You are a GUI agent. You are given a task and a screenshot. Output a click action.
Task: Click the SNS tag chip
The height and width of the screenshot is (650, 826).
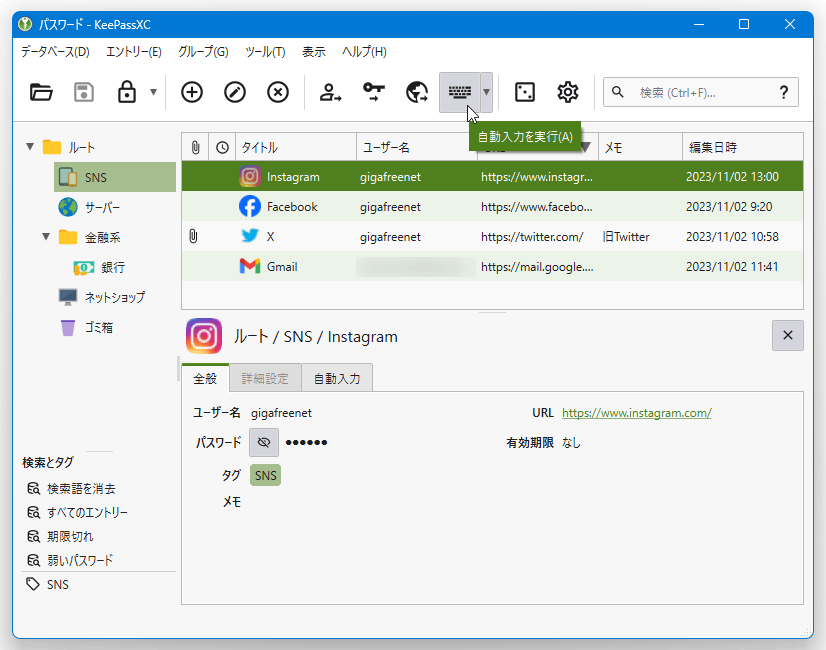pyautogui.click(x=266, y=475)
